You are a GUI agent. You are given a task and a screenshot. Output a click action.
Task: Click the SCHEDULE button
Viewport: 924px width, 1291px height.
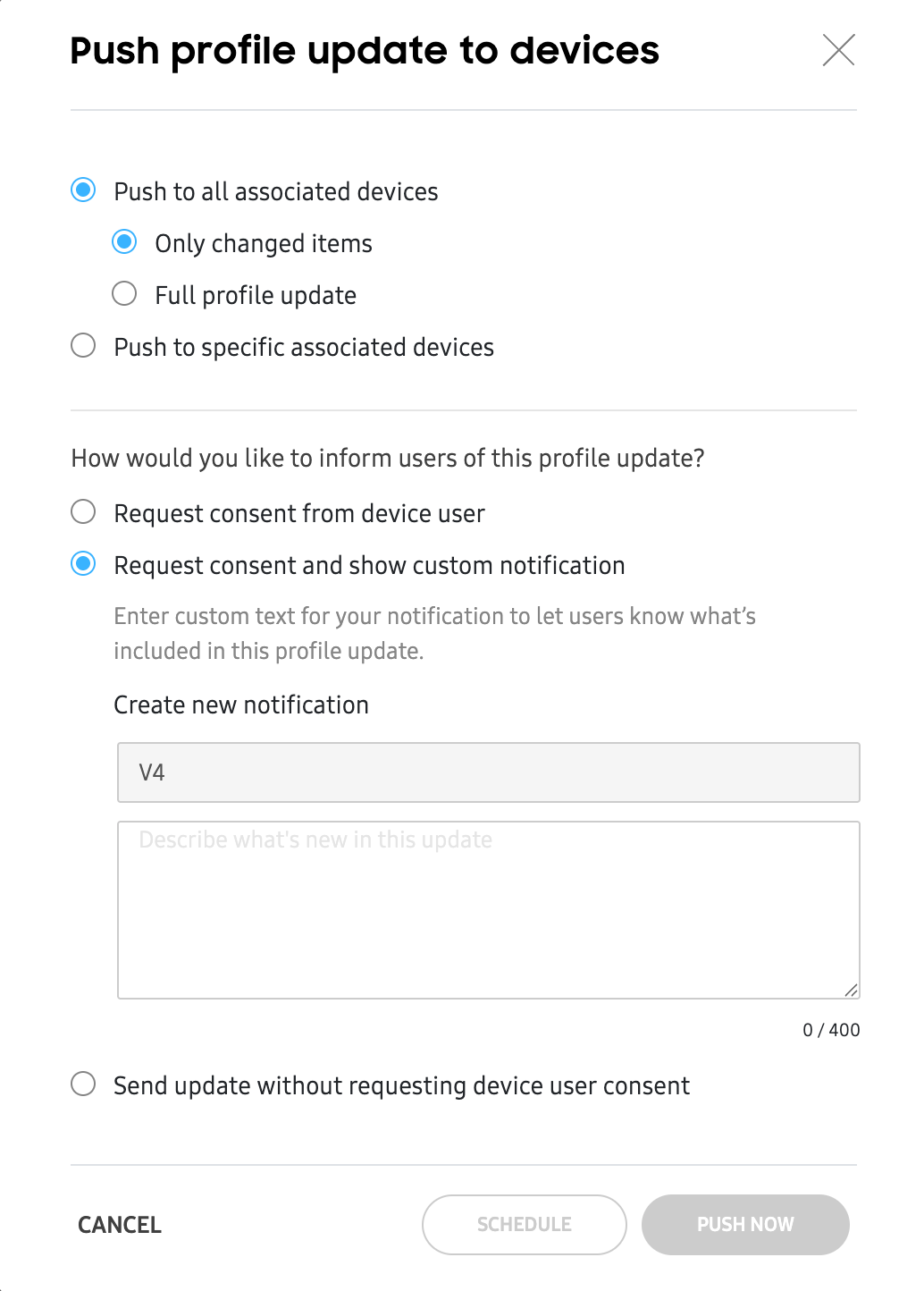tap(524, 1224)
